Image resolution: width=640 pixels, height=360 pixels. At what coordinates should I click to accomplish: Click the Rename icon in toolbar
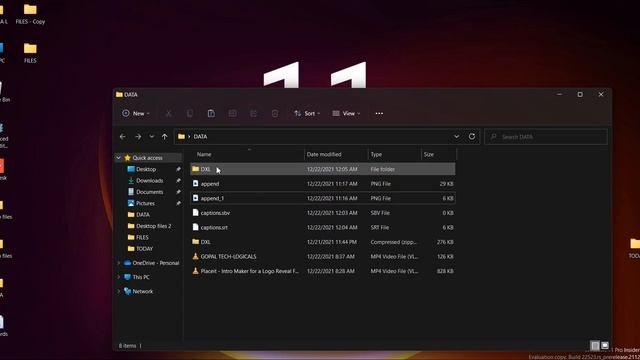coord(232,113)
